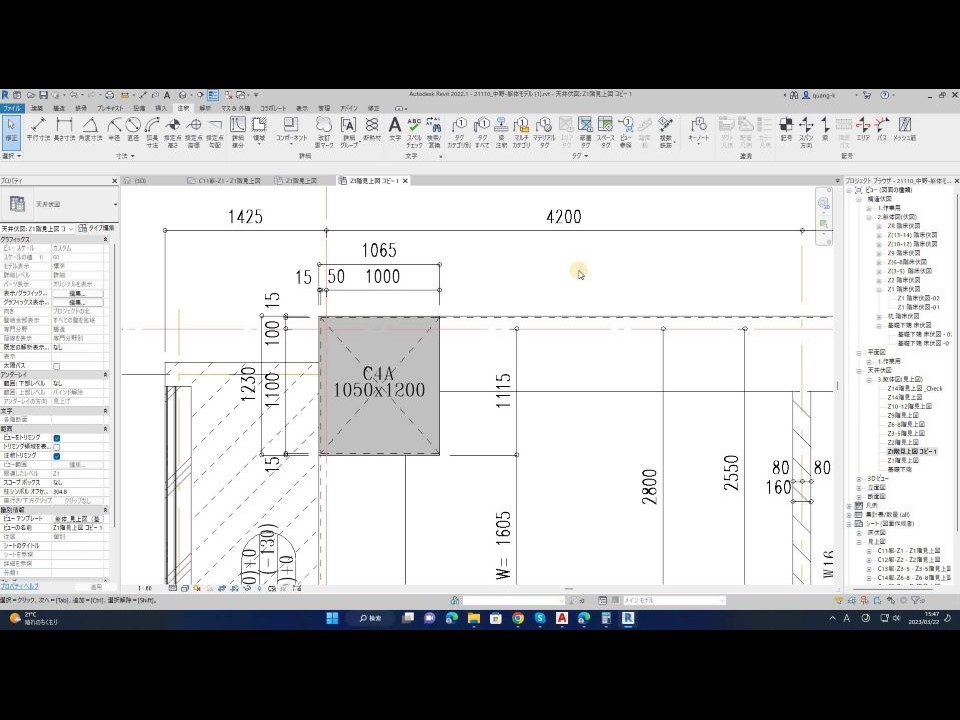
Task: Open the プロパティヘルプ properties help link
Action: click(x=20, y=587)
